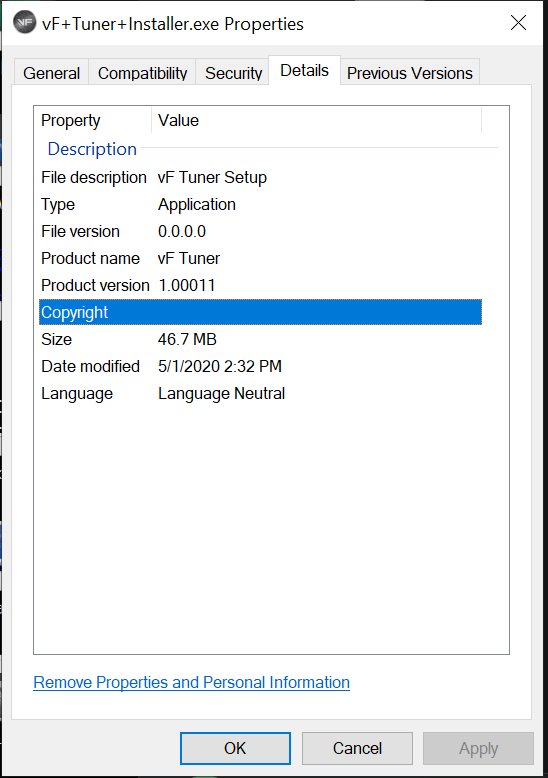Select the Date modified row label

[x=90, y=366]
